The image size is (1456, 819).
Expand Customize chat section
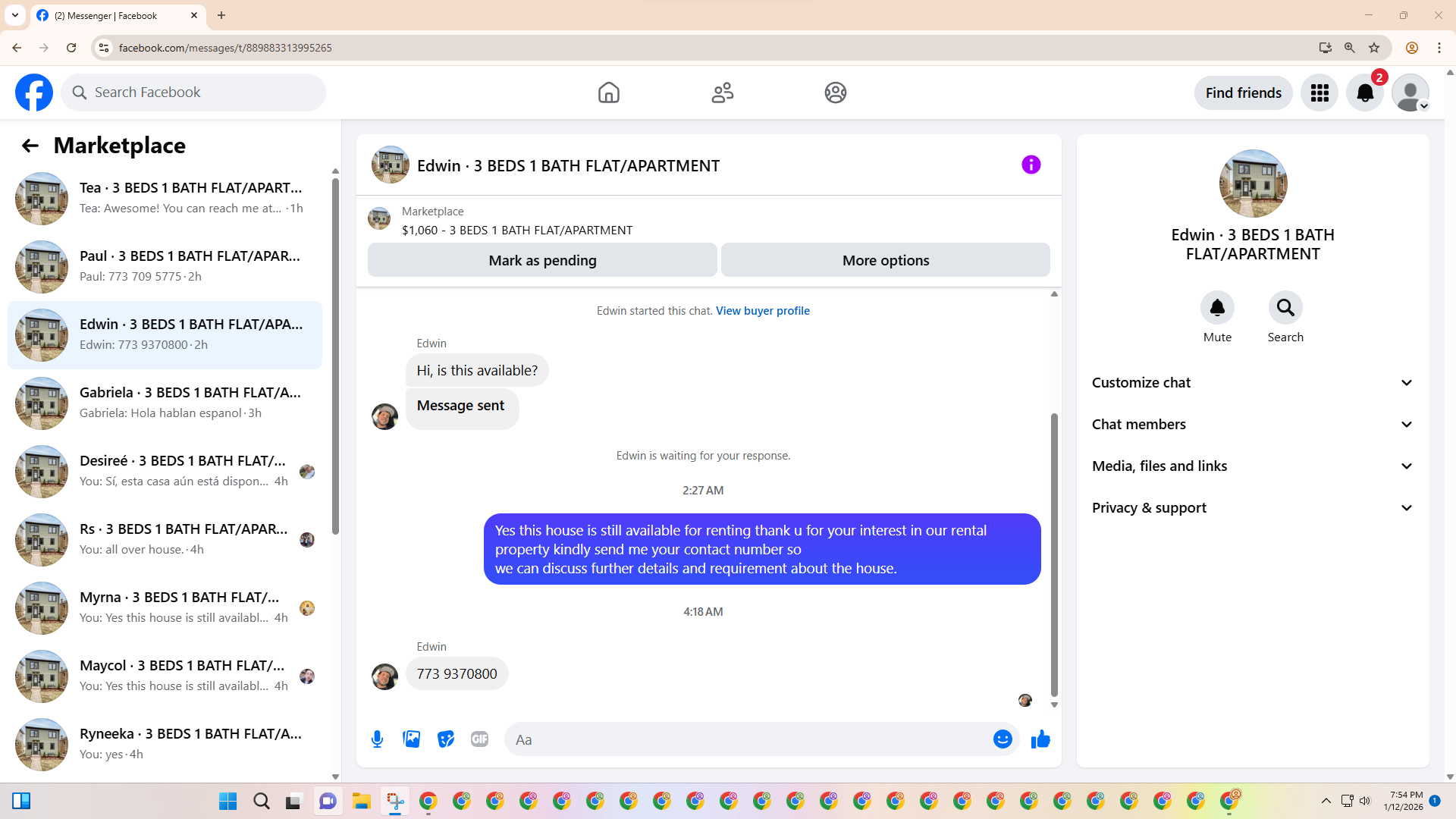(1253, 383)
